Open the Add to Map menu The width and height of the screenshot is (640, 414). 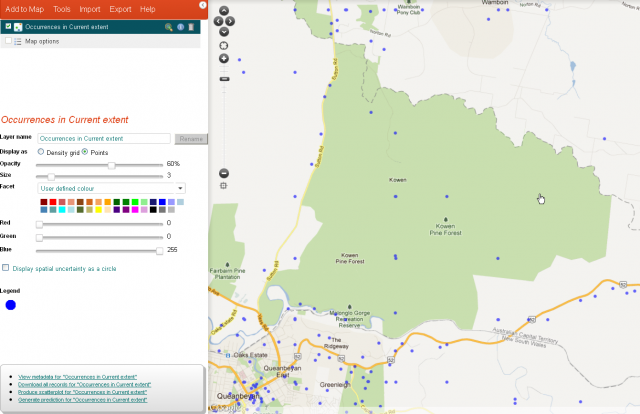point(23,8)
